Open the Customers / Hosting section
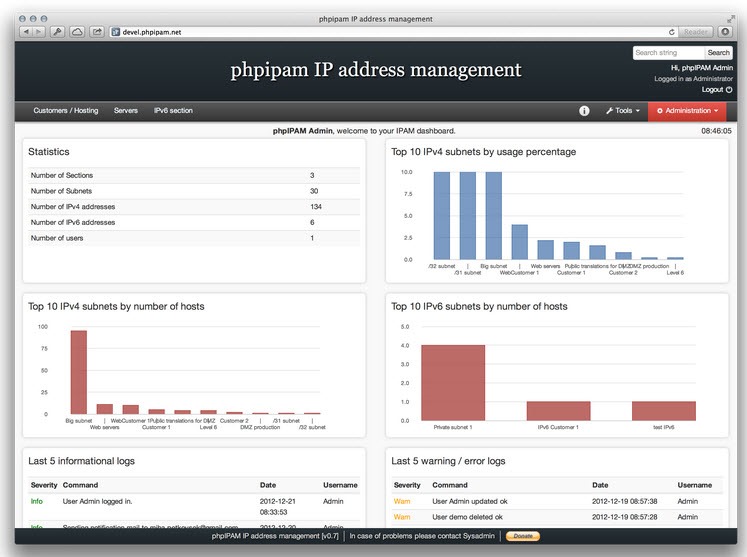 click(x=66, y=111)
